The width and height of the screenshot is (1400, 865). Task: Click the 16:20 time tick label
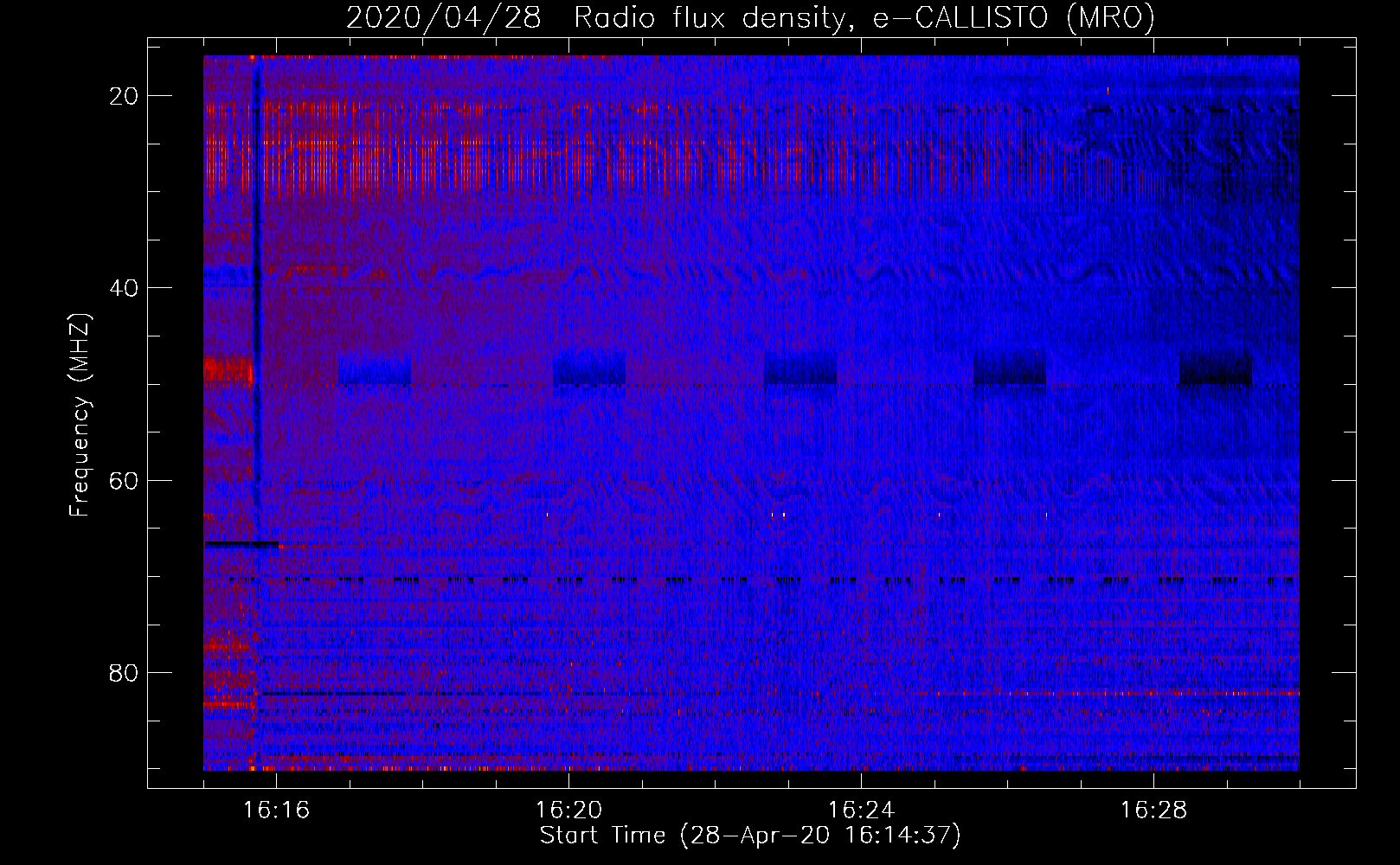coord(568,811)
